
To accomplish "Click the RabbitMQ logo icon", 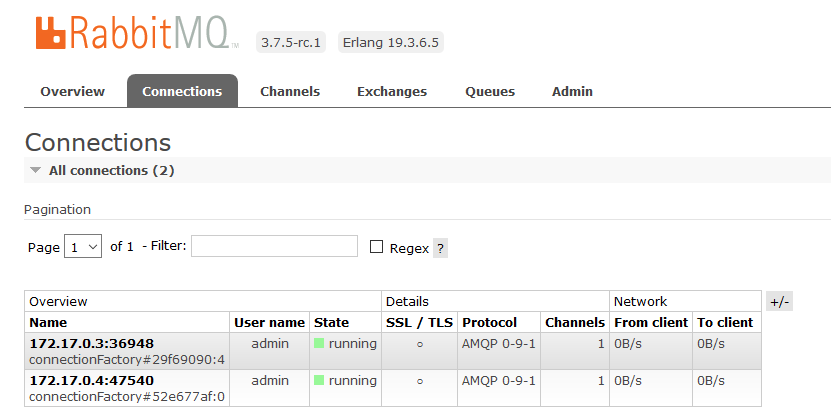I will click(x=50, y=33).
